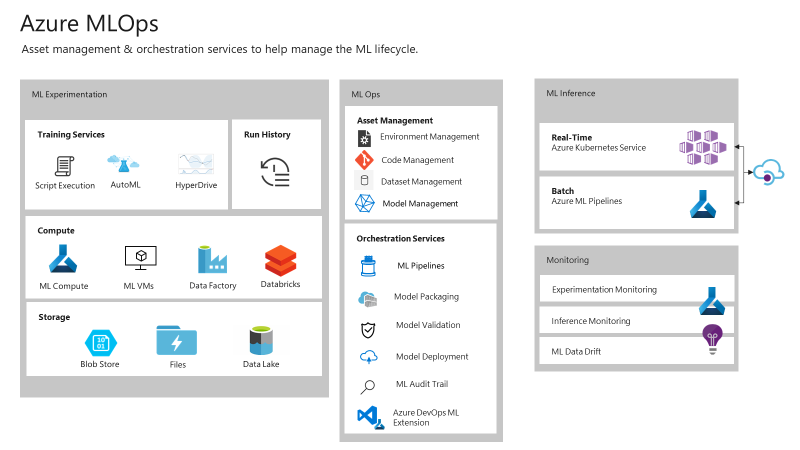This screenshot has width=800, height=450.
Task: Click the Experimentation Monitoring row
Action: (x=637, y=289)
